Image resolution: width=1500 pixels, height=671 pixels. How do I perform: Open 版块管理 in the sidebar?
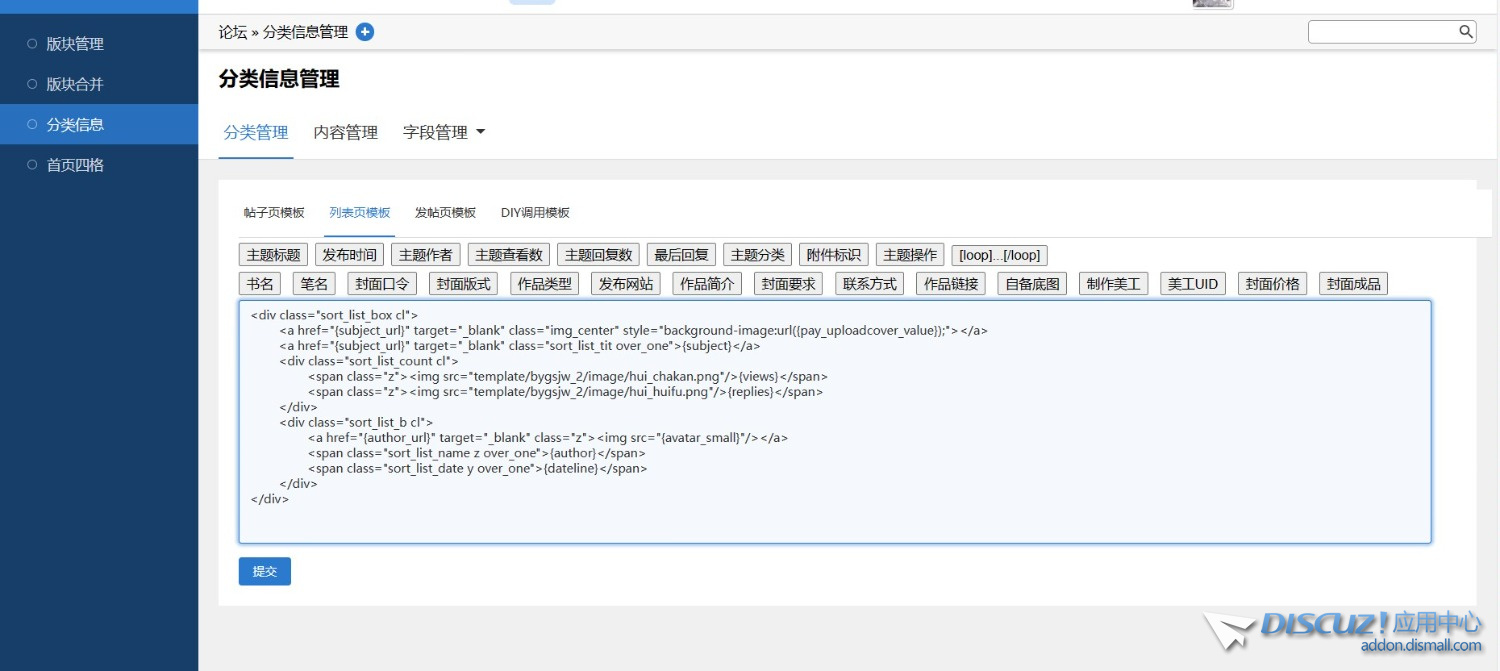pos(75,44)
